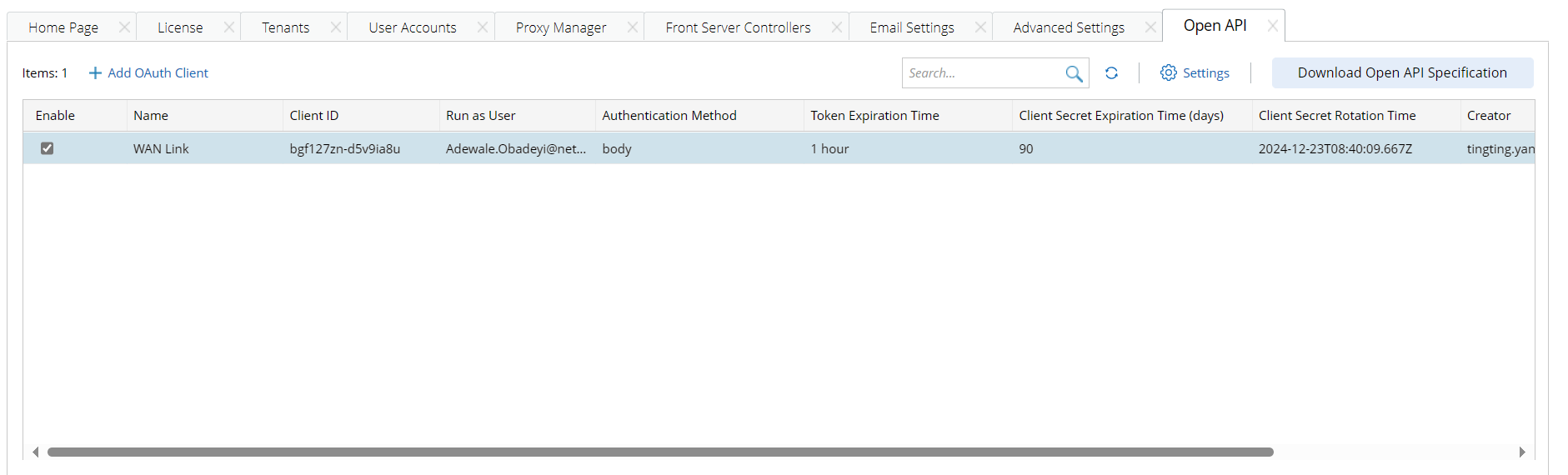The width and height of the screenshot is (1568, 475).
Task: Click the plus icon to add OAuth client
Action: pyautogui.click(x=95, y=73)
